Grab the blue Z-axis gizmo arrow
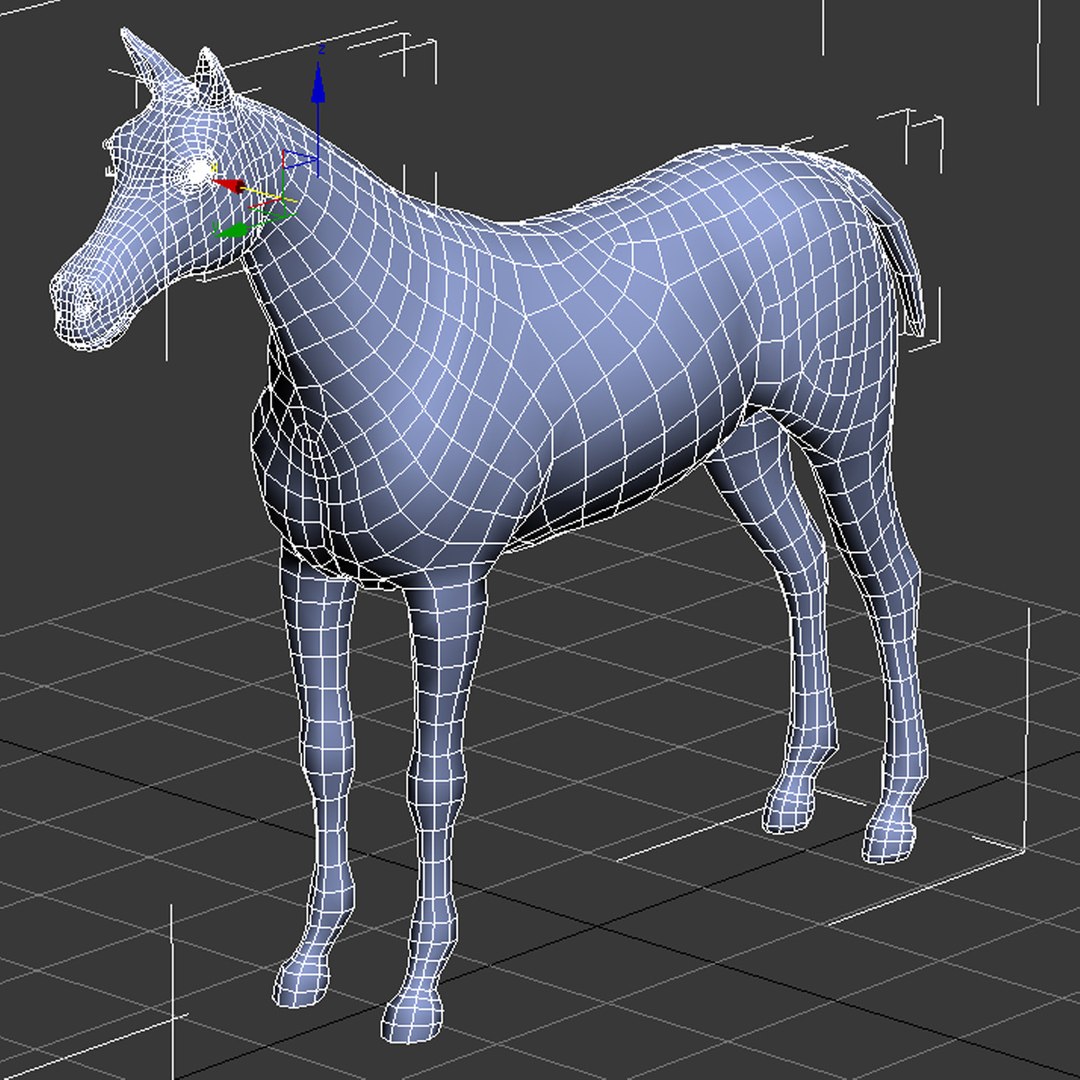Screen dimensions: 1080x1080 [318, 83]
